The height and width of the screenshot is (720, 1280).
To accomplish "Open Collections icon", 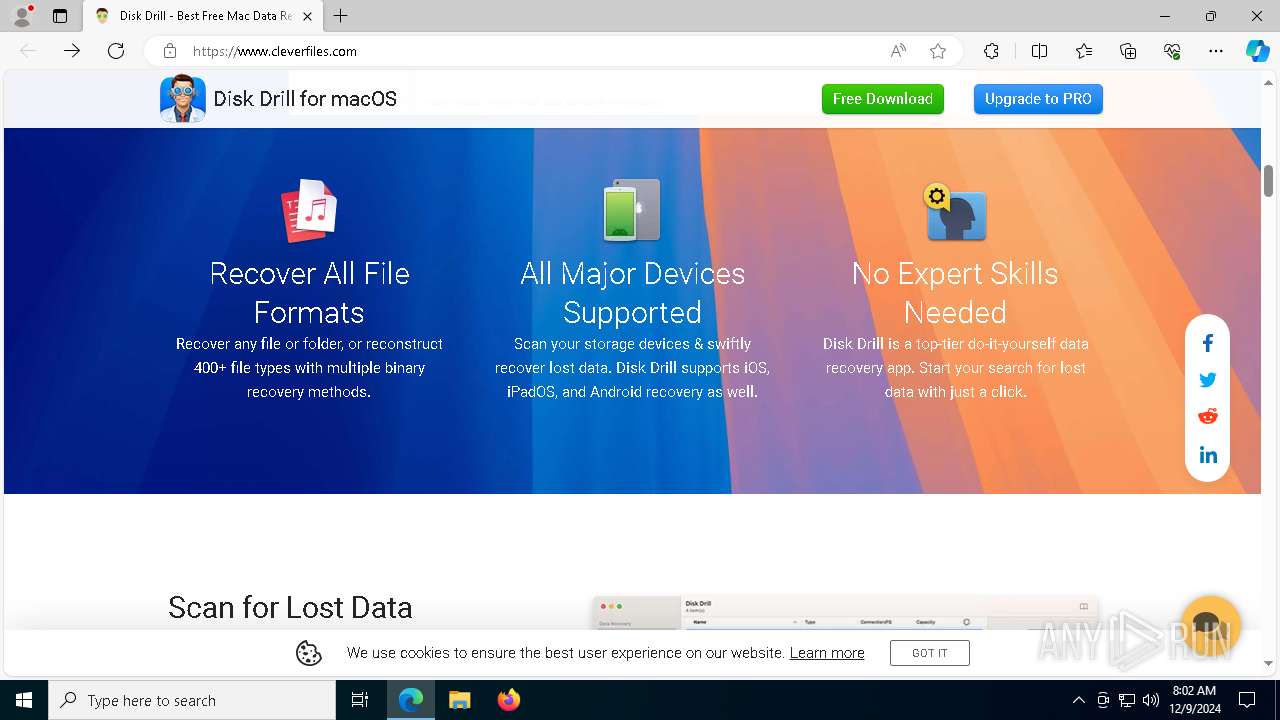I will [1128, 51].
